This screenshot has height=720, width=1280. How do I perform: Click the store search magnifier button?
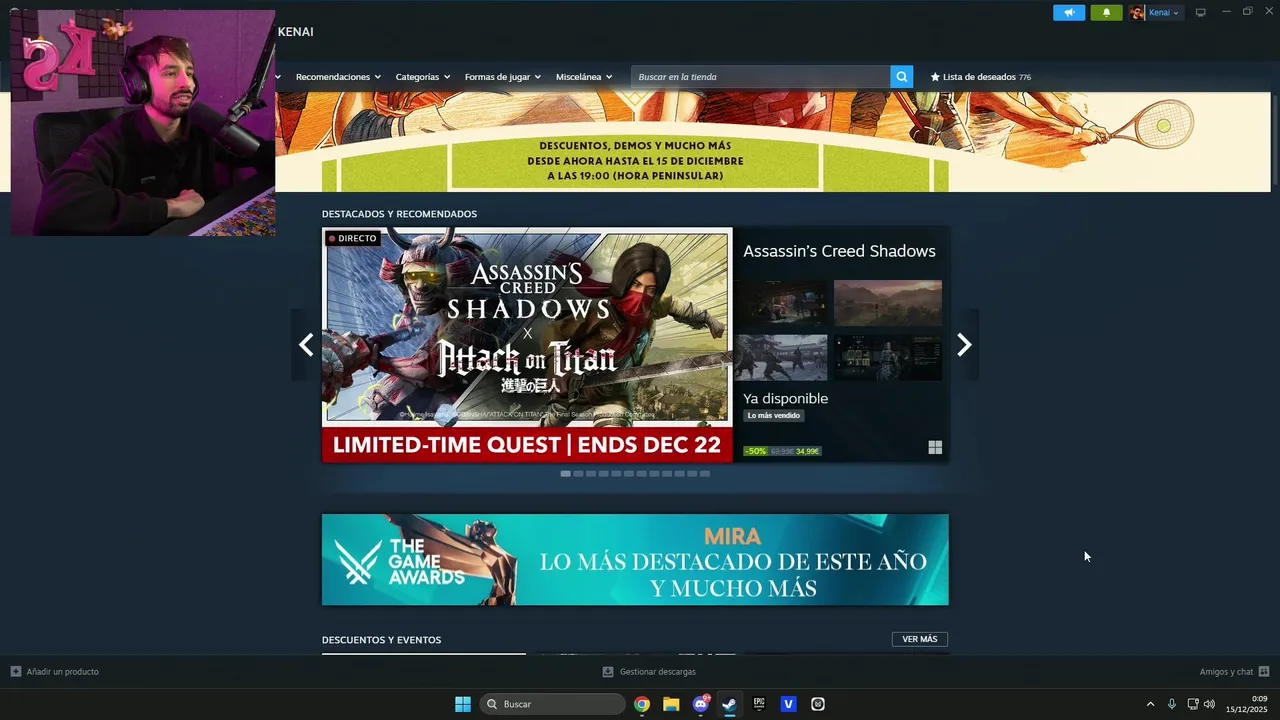902,77
